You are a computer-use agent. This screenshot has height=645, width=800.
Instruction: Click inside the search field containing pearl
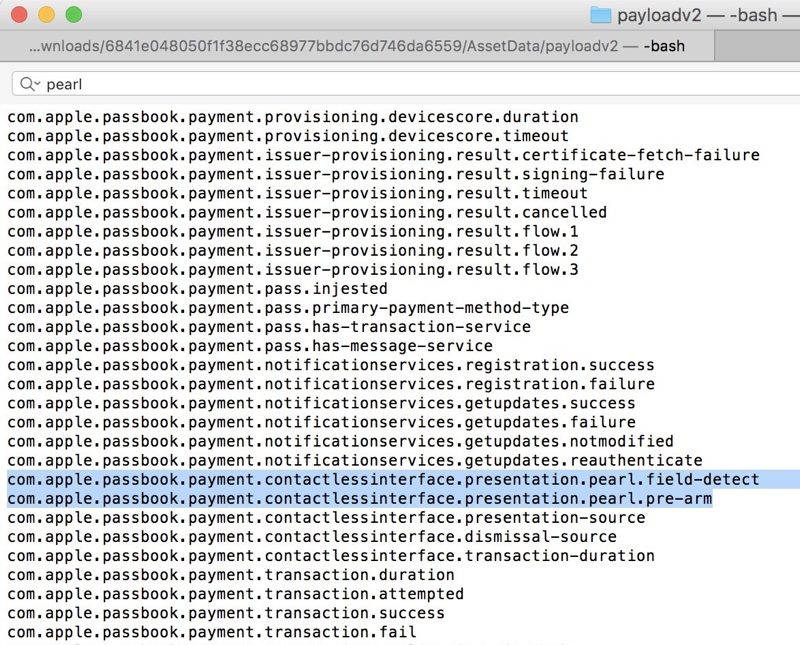pos(100,84)
